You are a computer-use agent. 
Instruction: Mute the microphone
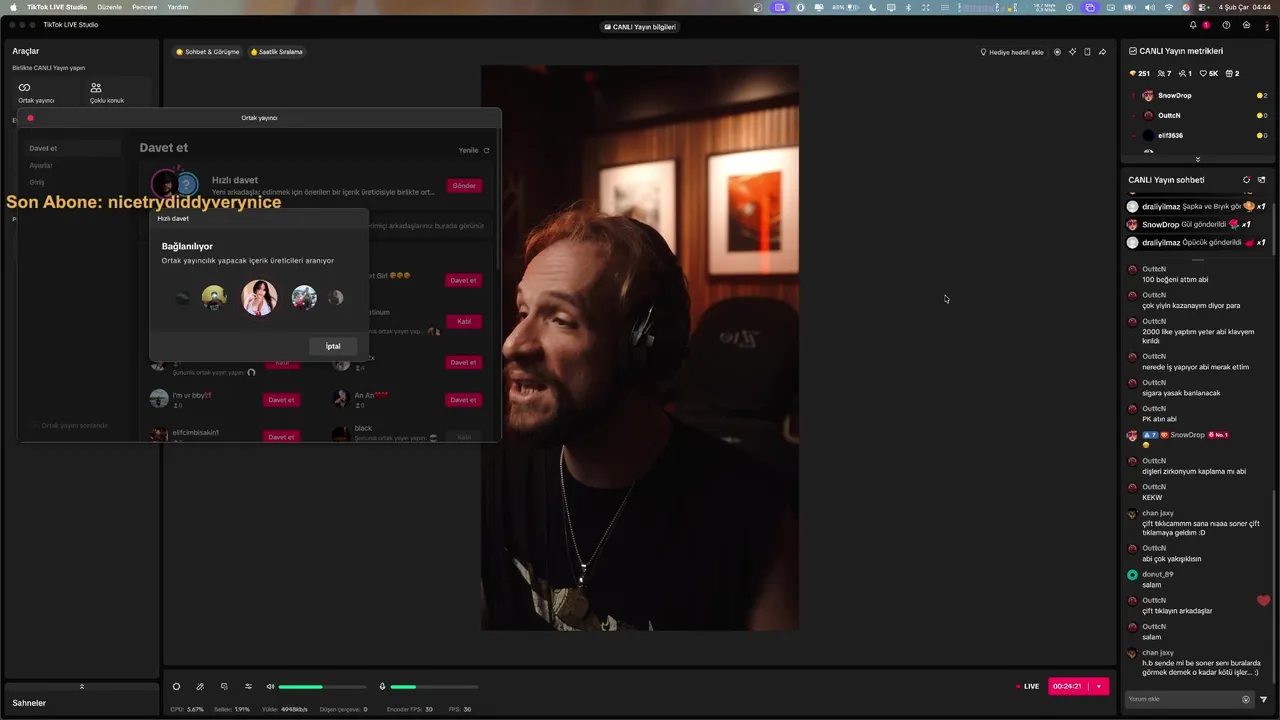pyautogui.click(x=382, y=686)
